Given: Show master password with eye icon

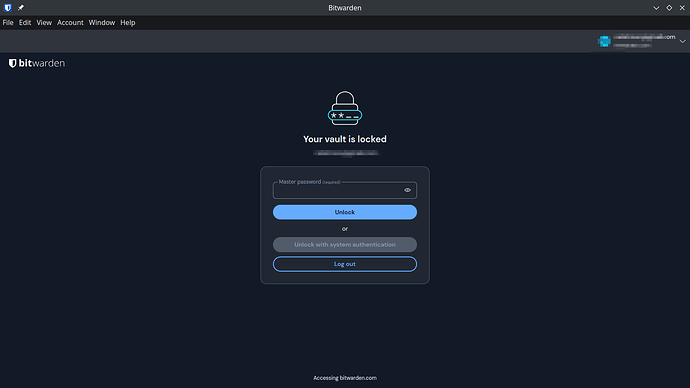Looking at the screenshot, I should [407, 190].
